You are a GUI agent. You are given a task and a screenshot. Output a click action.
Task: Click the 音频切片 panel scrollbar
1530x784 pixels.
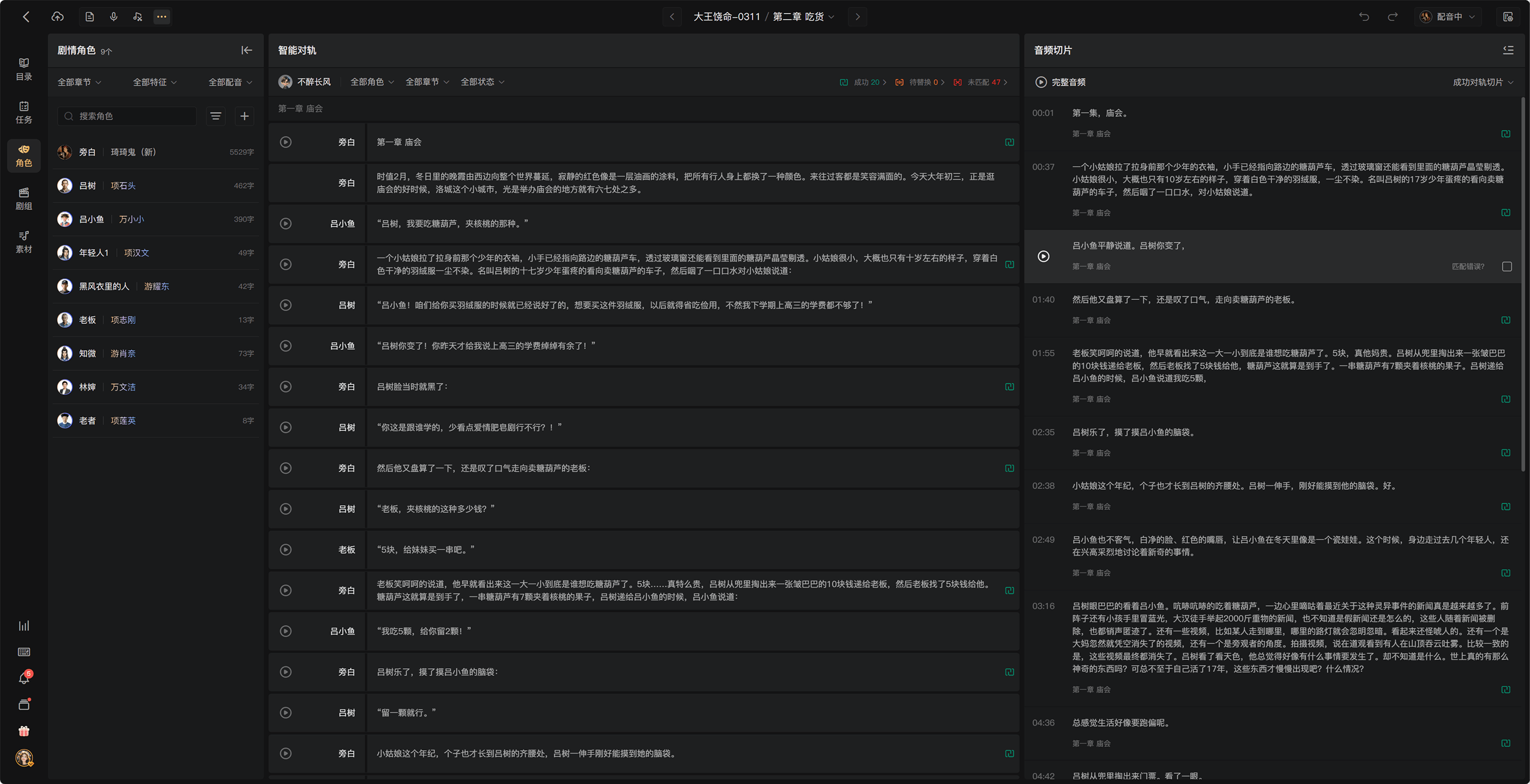pos(1524,284)
